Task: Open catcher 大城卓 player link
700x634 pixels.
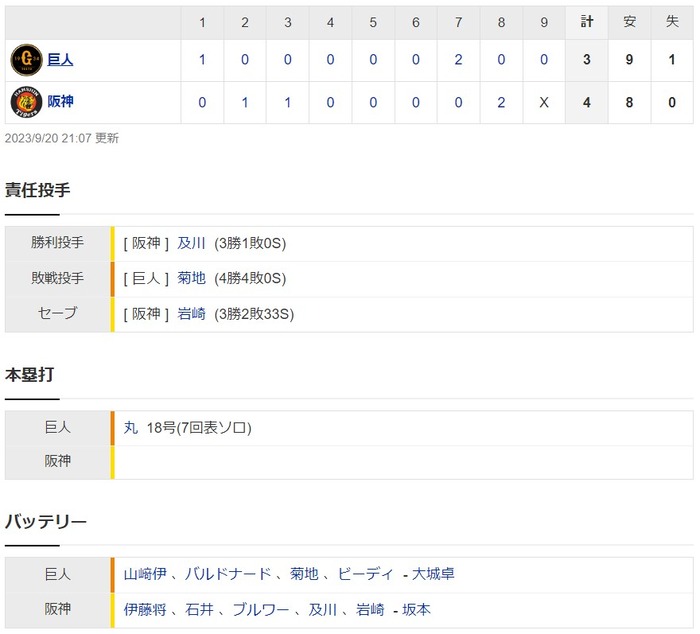Action: click(x=436, y=574)
